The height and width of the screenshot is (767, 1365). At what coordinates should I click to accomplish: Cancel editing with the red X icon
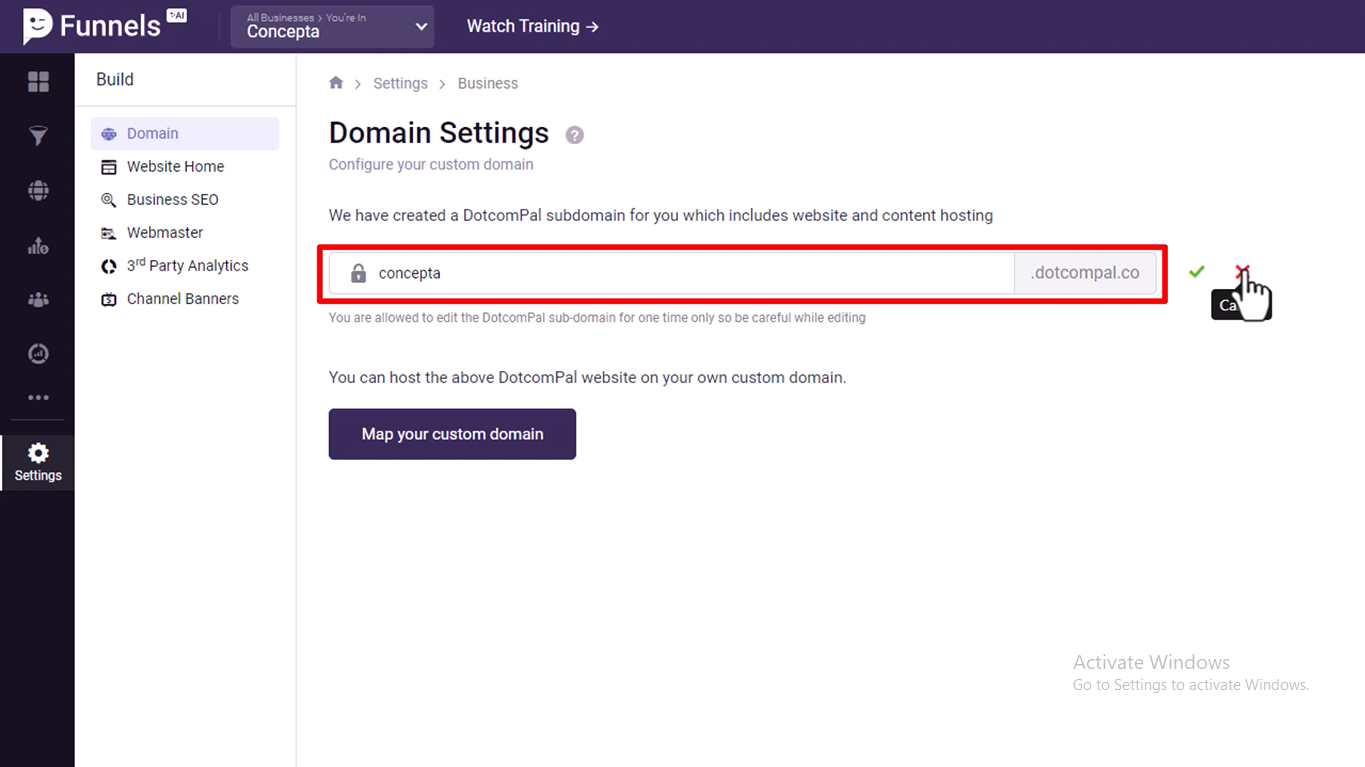point(1241,272)
